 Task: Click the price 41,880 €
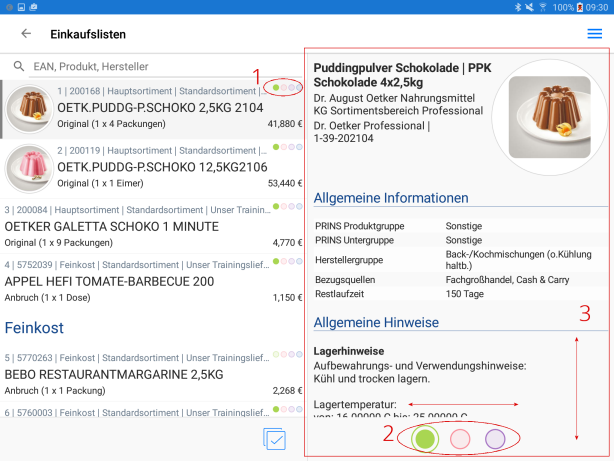pos(285,124)
